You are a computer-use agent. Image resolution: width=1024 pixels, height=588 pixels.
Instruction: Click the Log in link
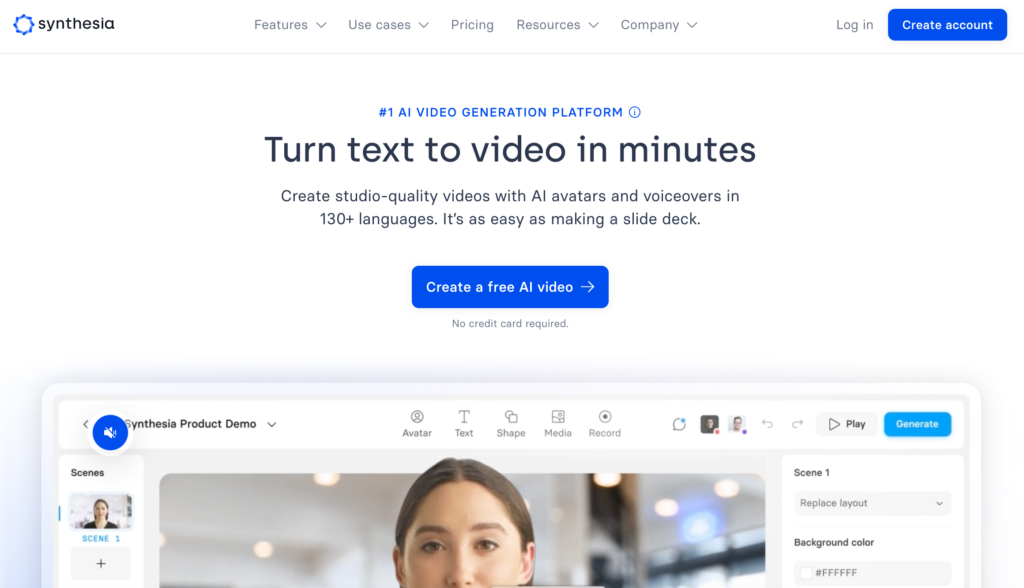tap(854, 25)
